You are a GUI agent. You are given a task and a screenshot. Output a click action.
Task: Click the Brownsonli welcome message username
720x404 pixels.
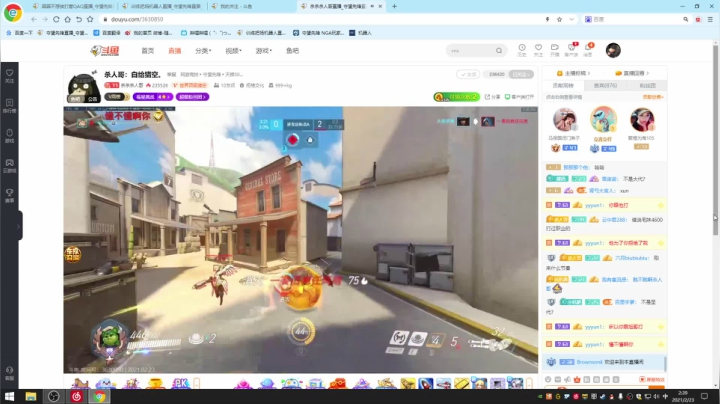coord(589,362)
